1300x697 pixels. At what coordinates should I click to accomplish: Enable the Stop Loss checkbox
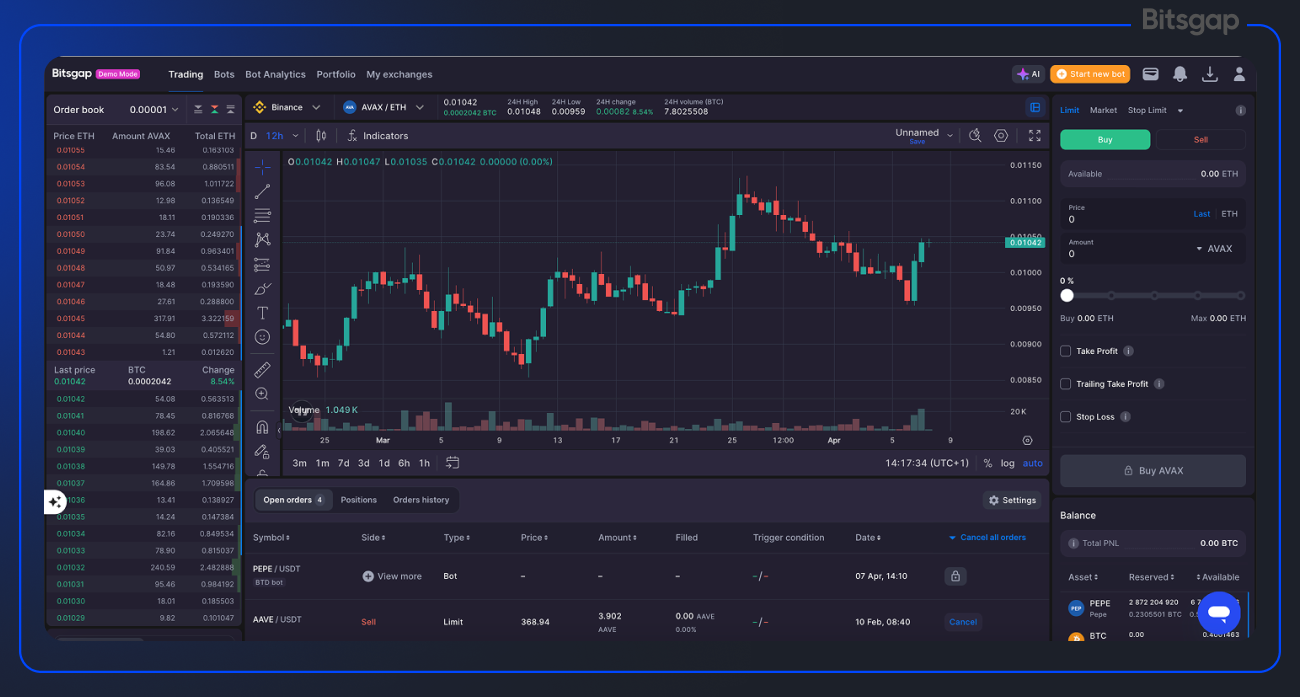click(1066, 417)
